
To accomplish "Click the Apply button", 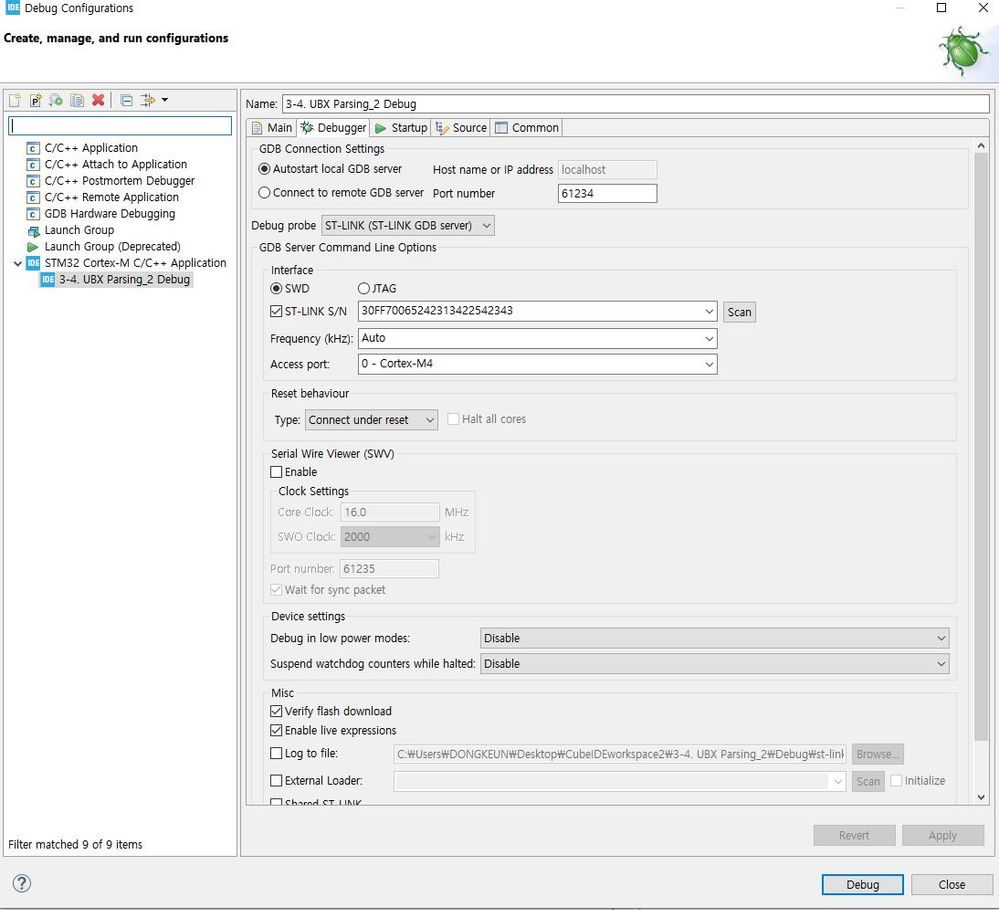I will click(942, 835).
